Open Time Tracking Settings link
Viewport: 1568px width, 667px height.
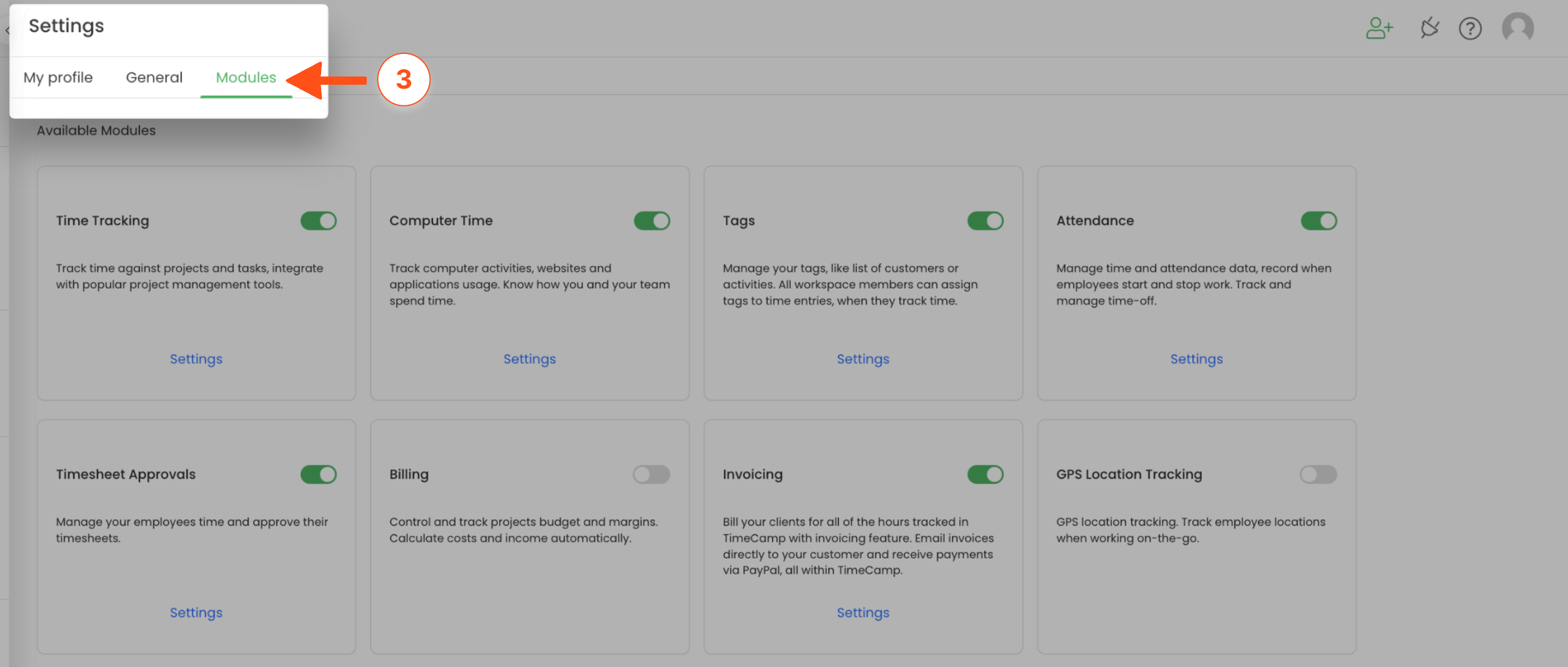point(196,359)
